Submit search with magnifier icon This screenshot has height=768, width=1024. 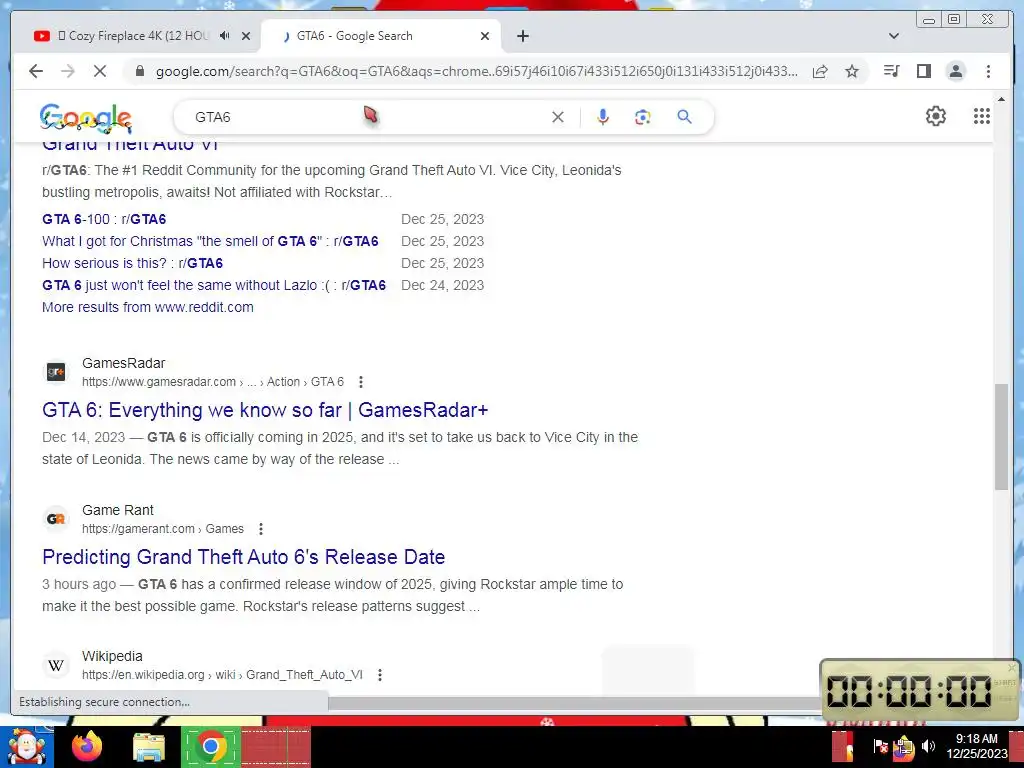click(684, 117)
